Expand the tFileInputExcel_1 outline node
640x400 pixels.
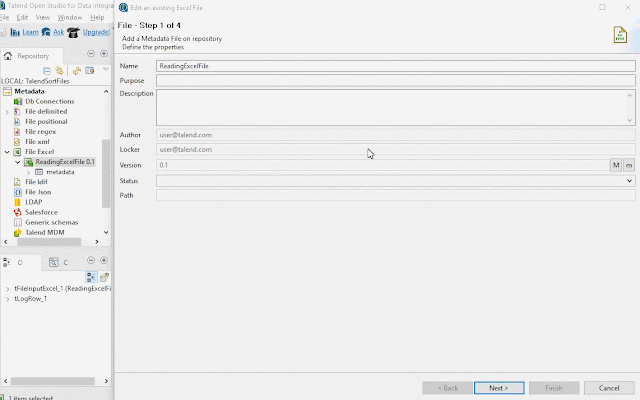[x=7, y=289]
